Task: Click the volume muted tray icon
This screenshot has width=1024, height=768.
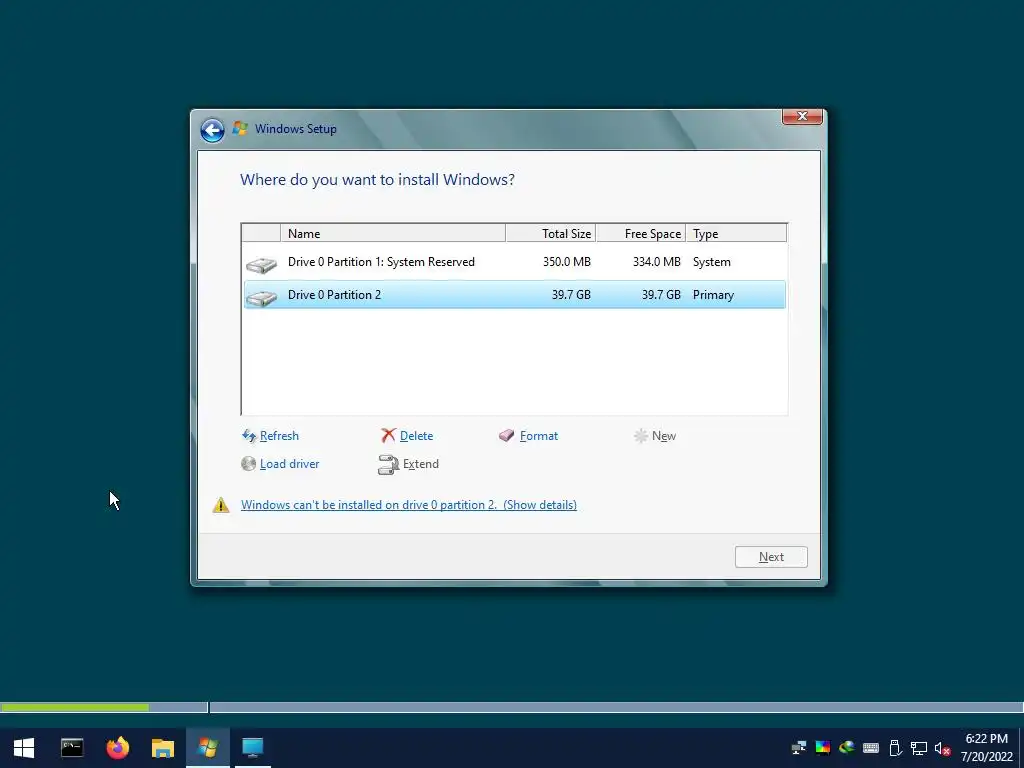Action: click(942, 748)
